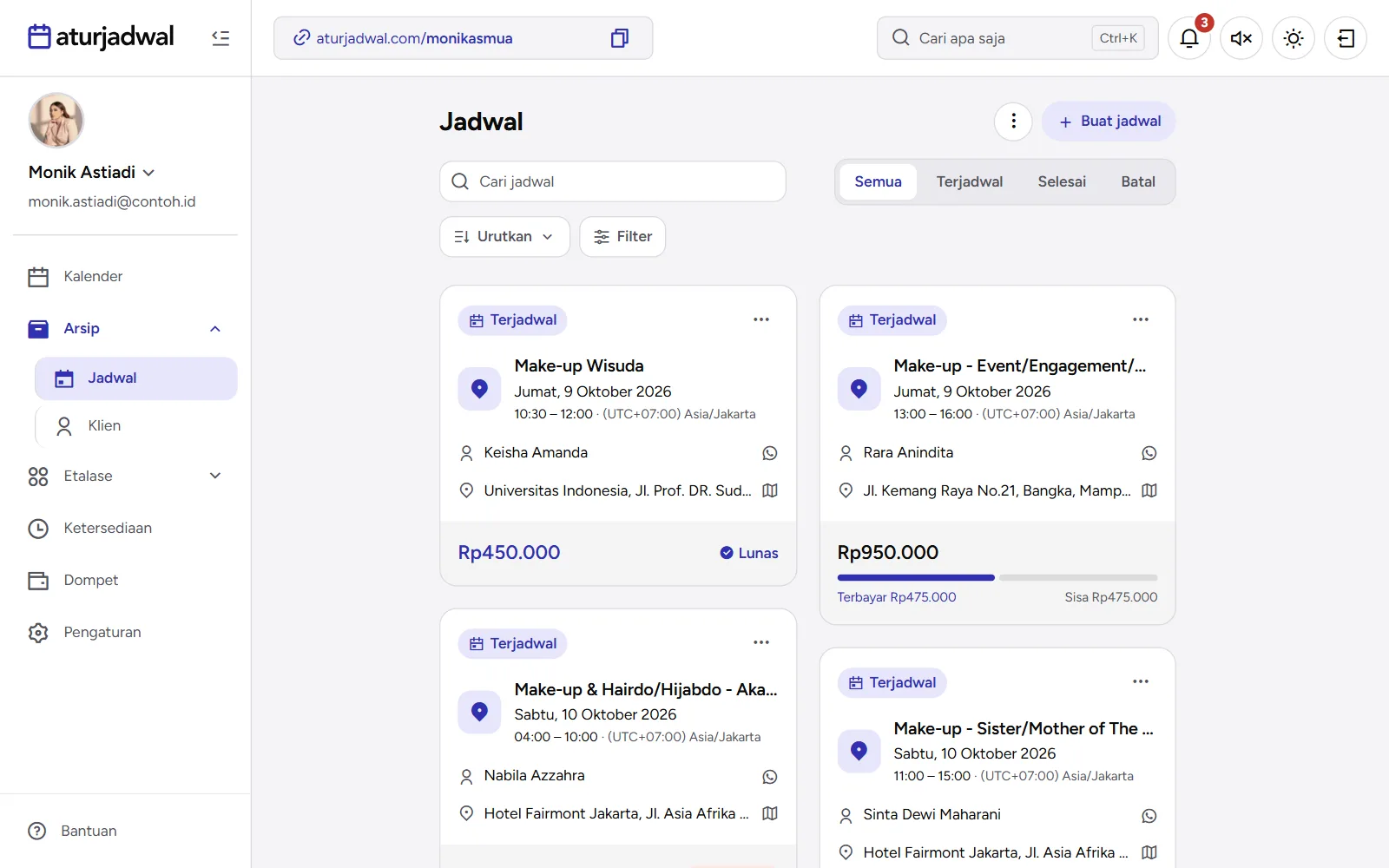This screenshot has height=868, width=1389.
Task: Open Klien under Arsip
Action: point(136,426)
